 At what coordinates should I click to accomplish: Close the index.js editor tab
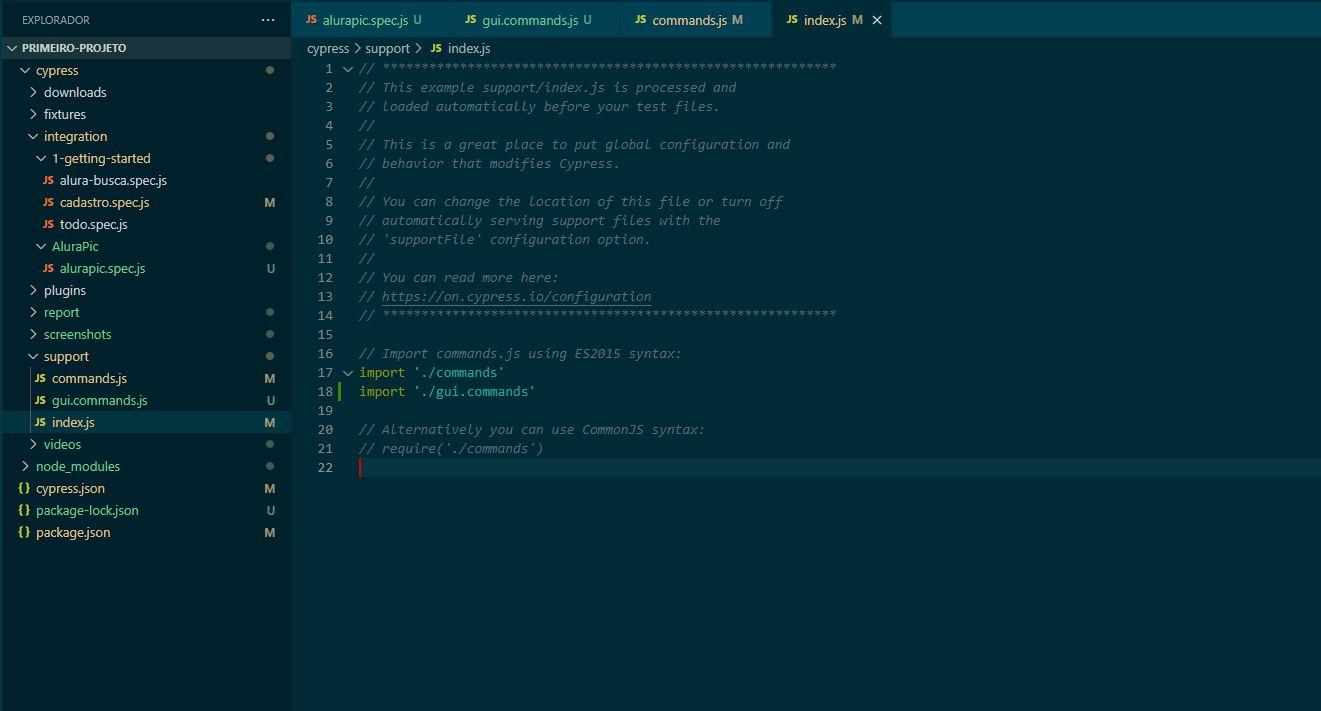tap(877, 20)
